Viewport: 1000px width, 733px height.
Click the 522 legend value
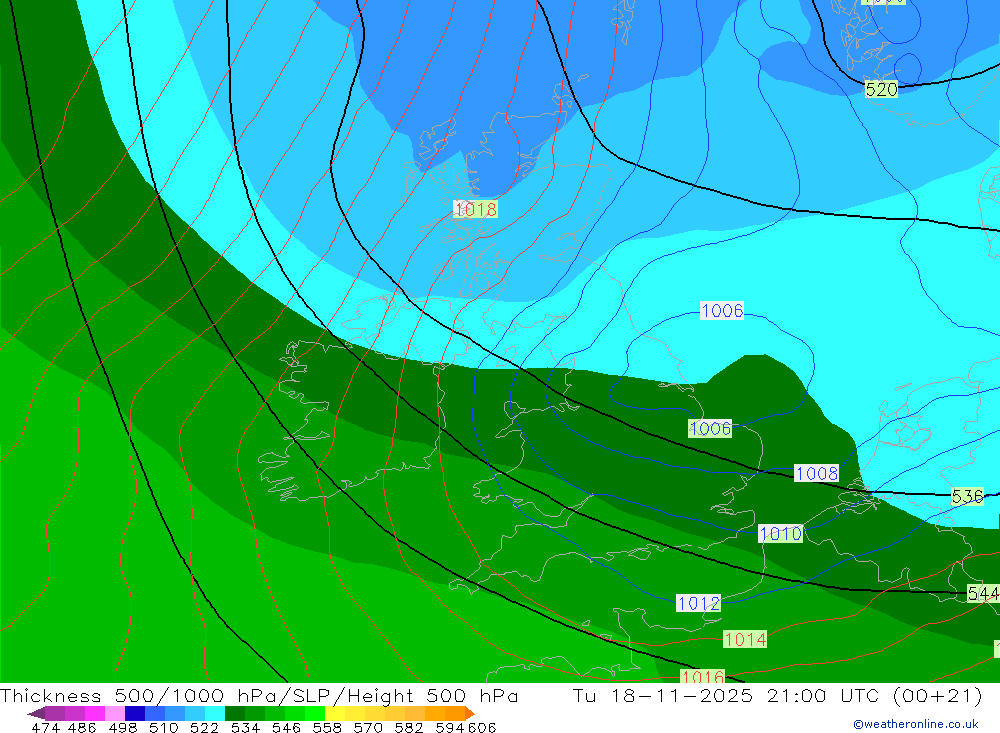click(x=205, y=728)
